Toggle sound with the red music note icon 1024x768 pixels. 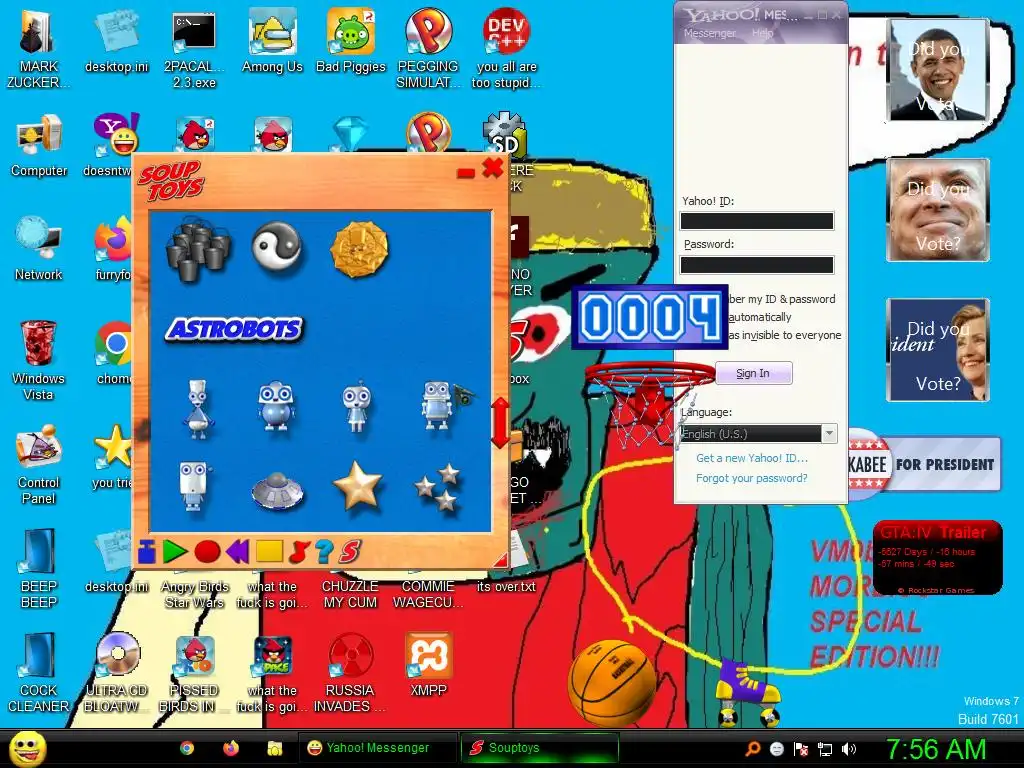pyautogui.click(x=298, y=552)
